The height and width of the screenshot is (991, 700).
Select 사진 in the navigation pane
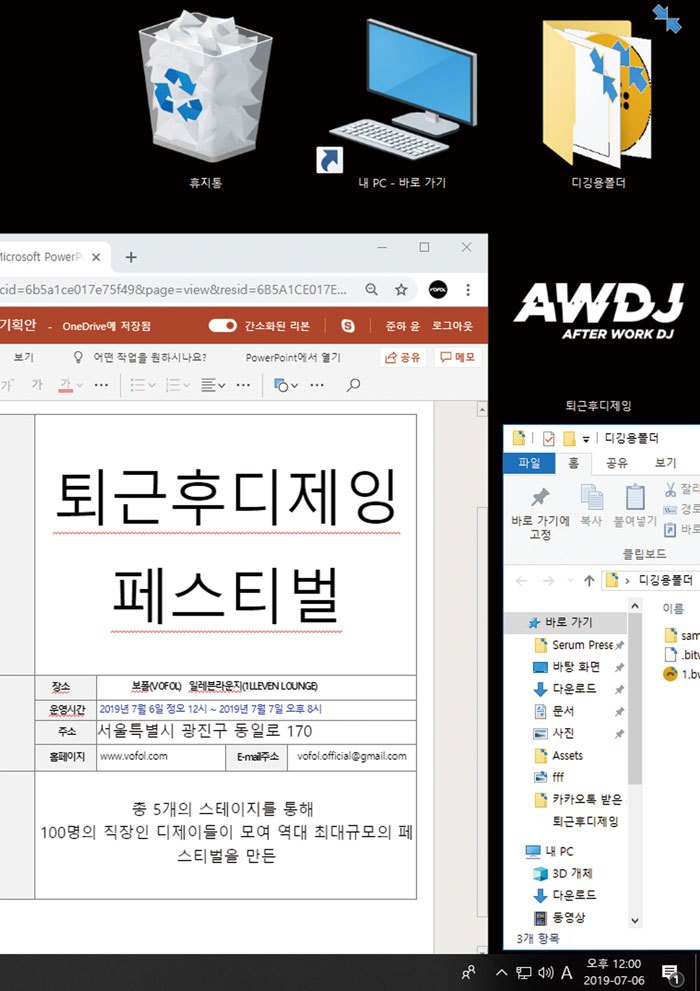point(555,733)
